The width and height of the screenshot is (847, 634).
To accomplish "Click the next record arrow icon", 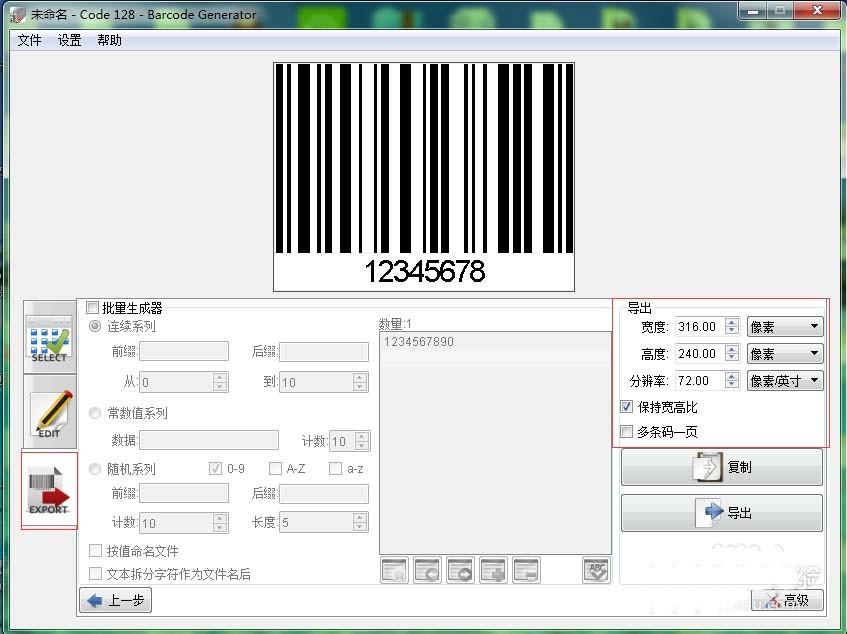I will click(462, 569).
